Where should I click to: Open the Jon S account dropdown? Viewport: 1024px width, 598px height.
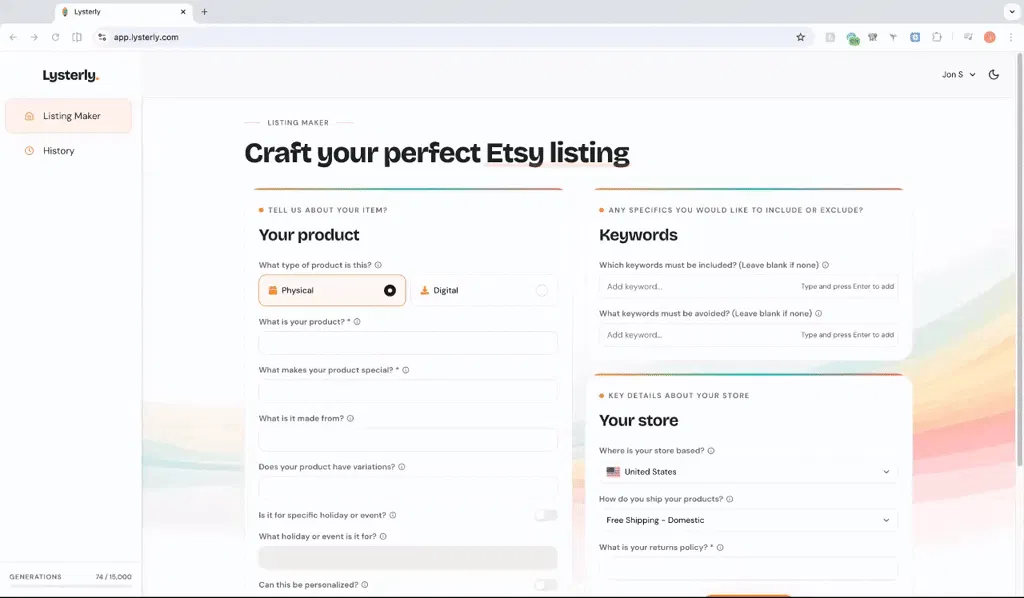coord(959,74)
